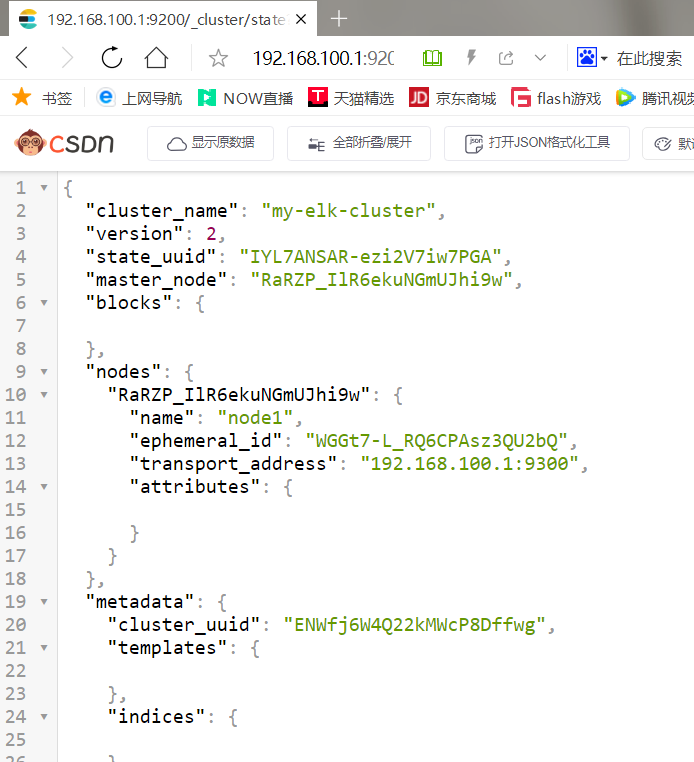
Task: Collapse the nodes object on line 9
Action: coord(44,372)
